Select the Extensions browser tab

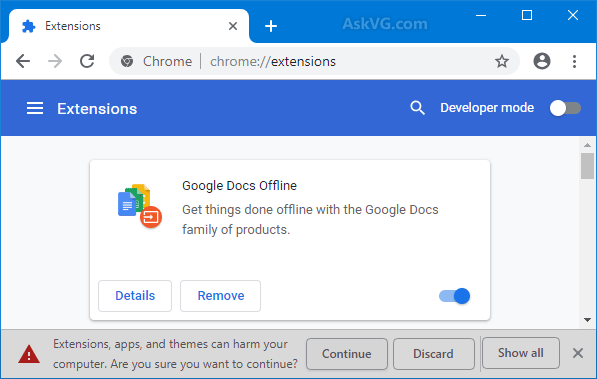pos(129,26)
